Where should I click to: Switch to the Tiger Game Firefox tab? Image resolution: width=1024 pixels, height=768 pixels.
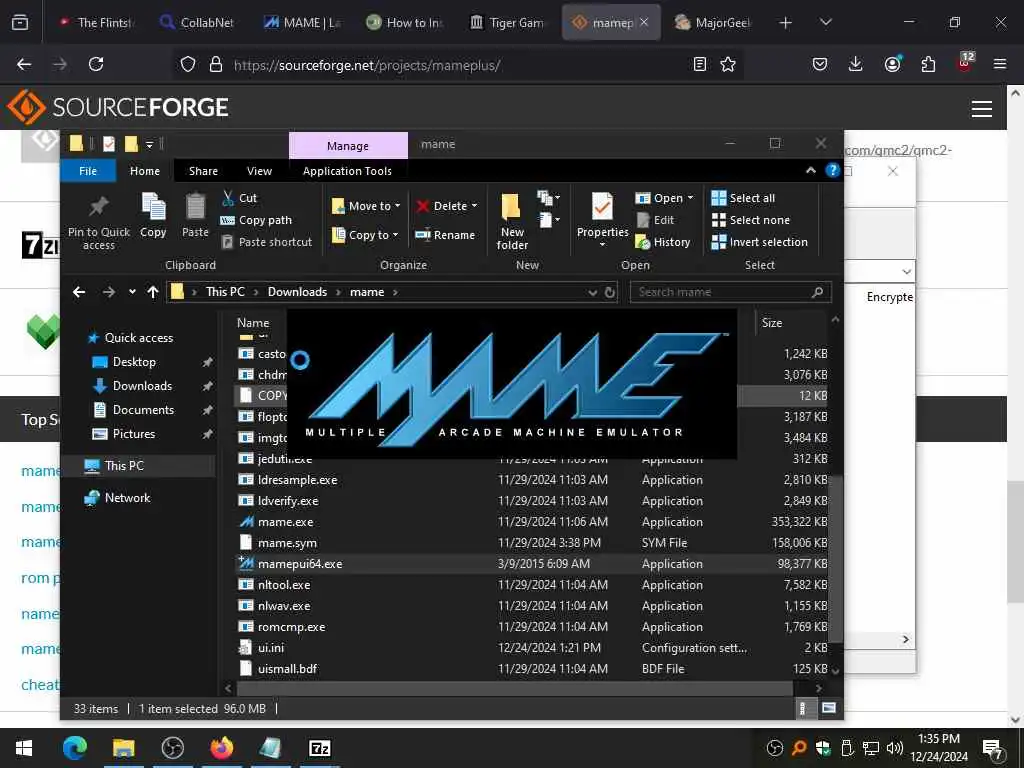[508, 22]
